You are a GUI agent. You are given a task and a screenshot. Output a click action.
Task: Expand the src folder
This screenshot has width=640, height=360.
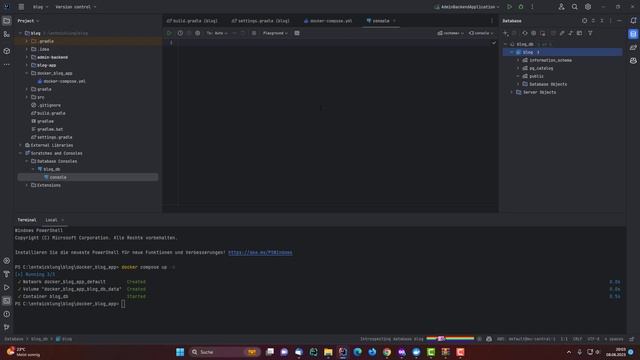[27, 97]
